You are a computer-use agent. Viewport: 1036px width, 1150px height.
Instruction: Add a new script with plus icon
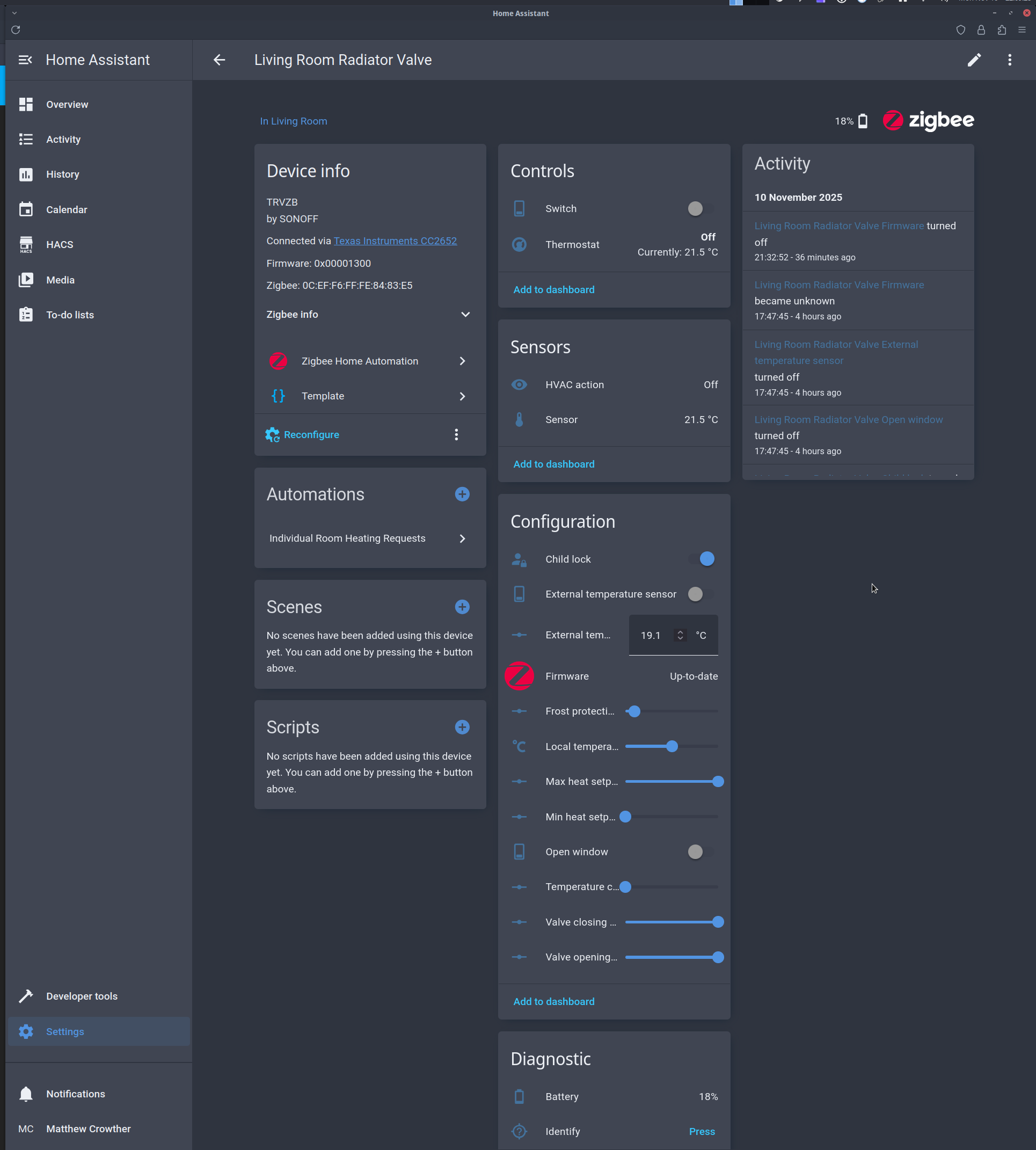click(x=462, y=727)
